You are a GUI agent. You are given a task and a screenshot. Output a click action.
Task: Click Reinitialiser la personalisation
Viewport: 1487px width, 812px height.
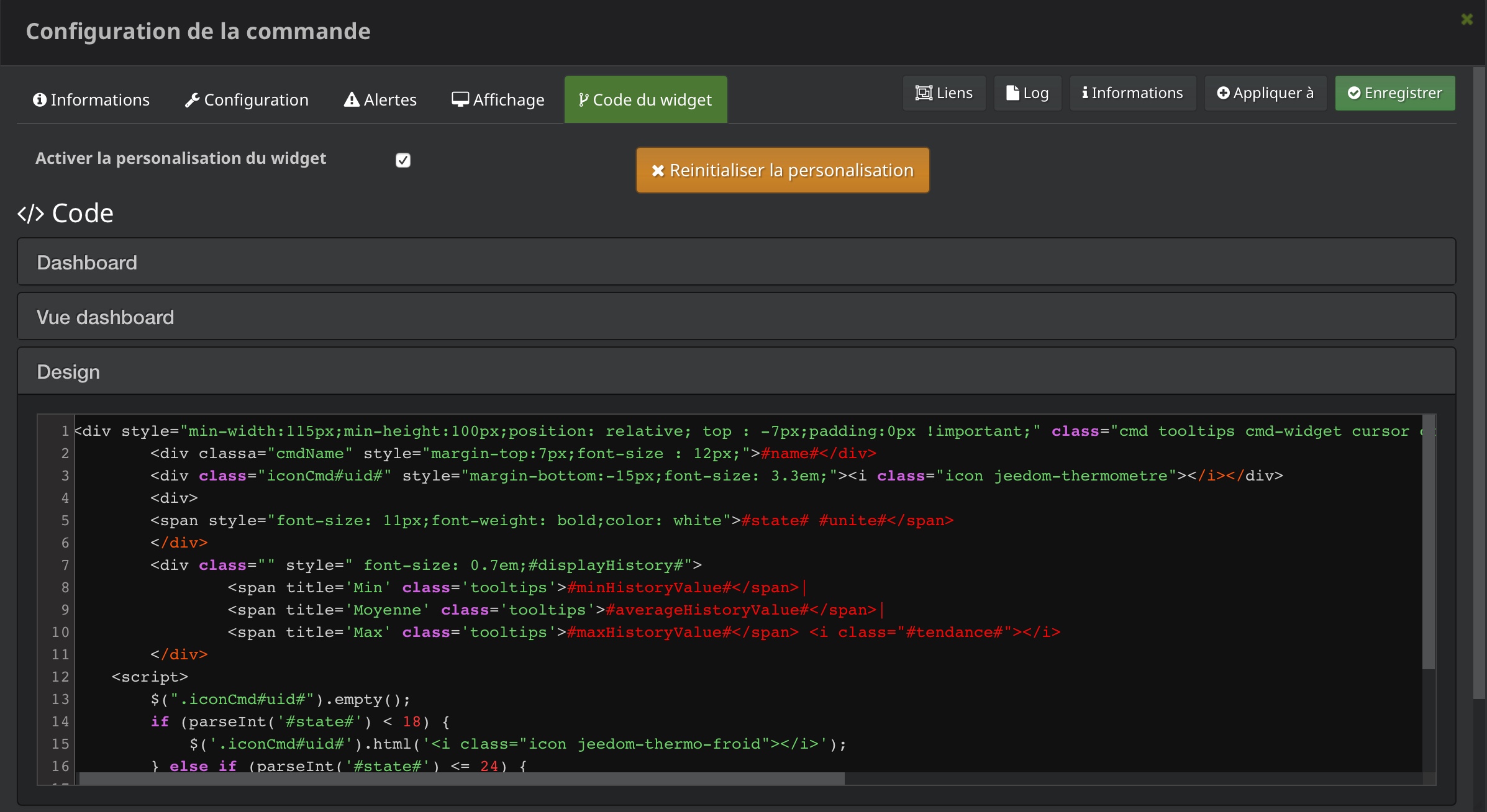tap(783, 170)
